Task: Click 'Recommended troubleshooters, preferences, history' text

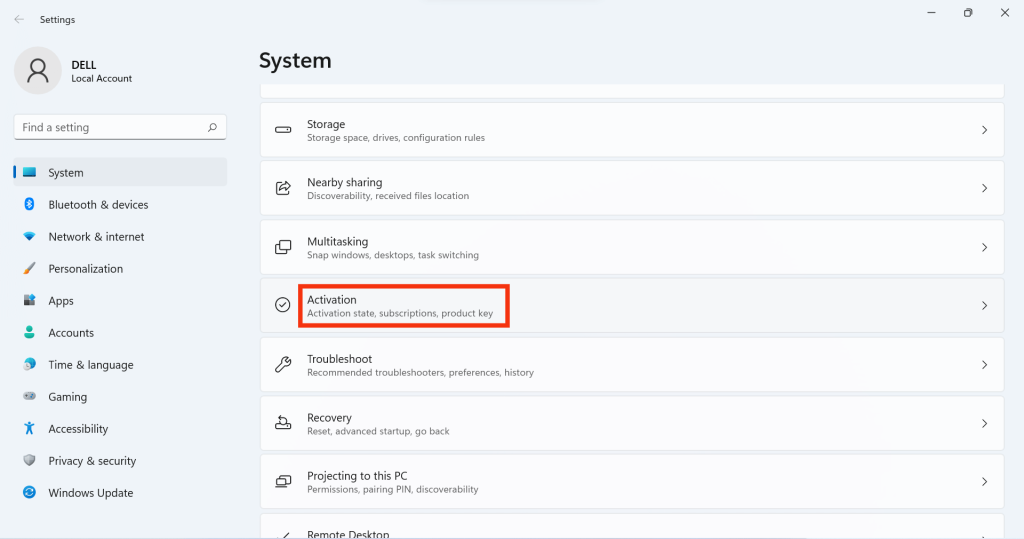Action: (x=421, y=372)
